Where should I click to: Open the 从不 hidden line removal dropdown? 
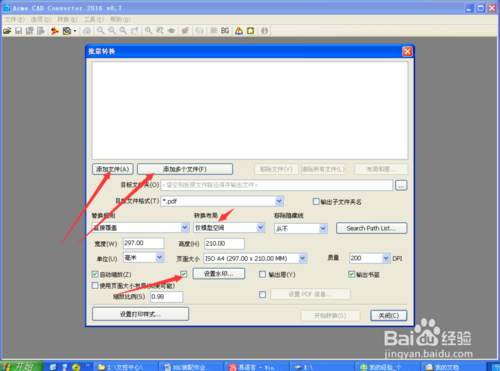click(323, 228)
